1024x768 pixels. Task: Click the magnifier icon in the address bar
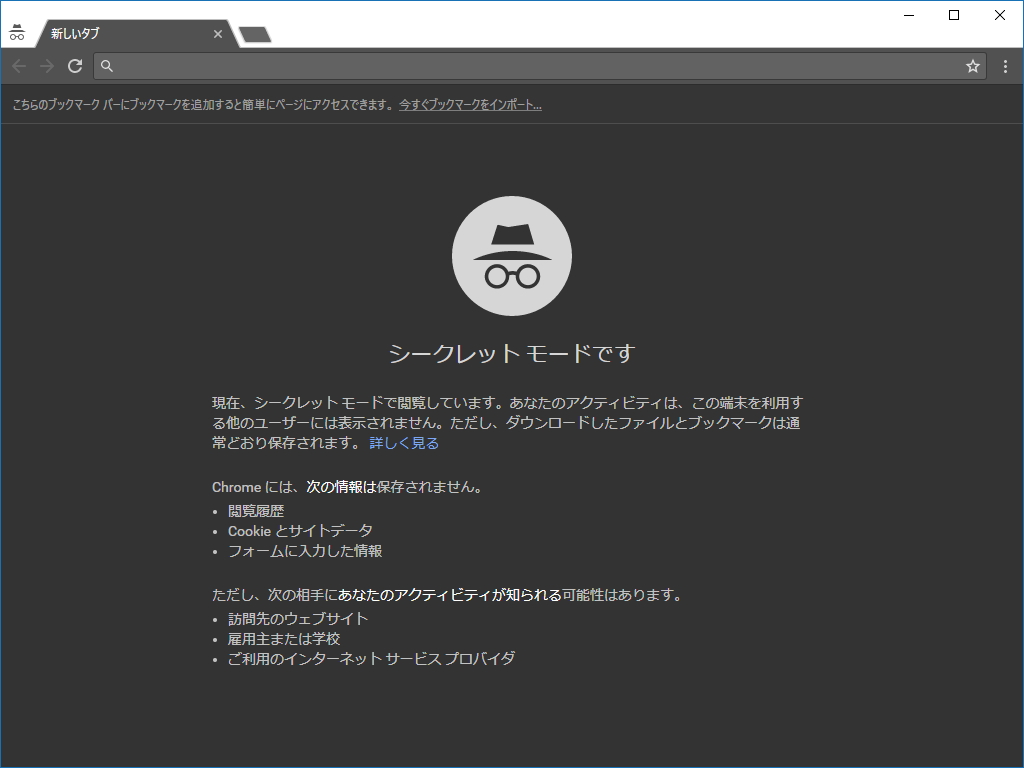[106, 66]
